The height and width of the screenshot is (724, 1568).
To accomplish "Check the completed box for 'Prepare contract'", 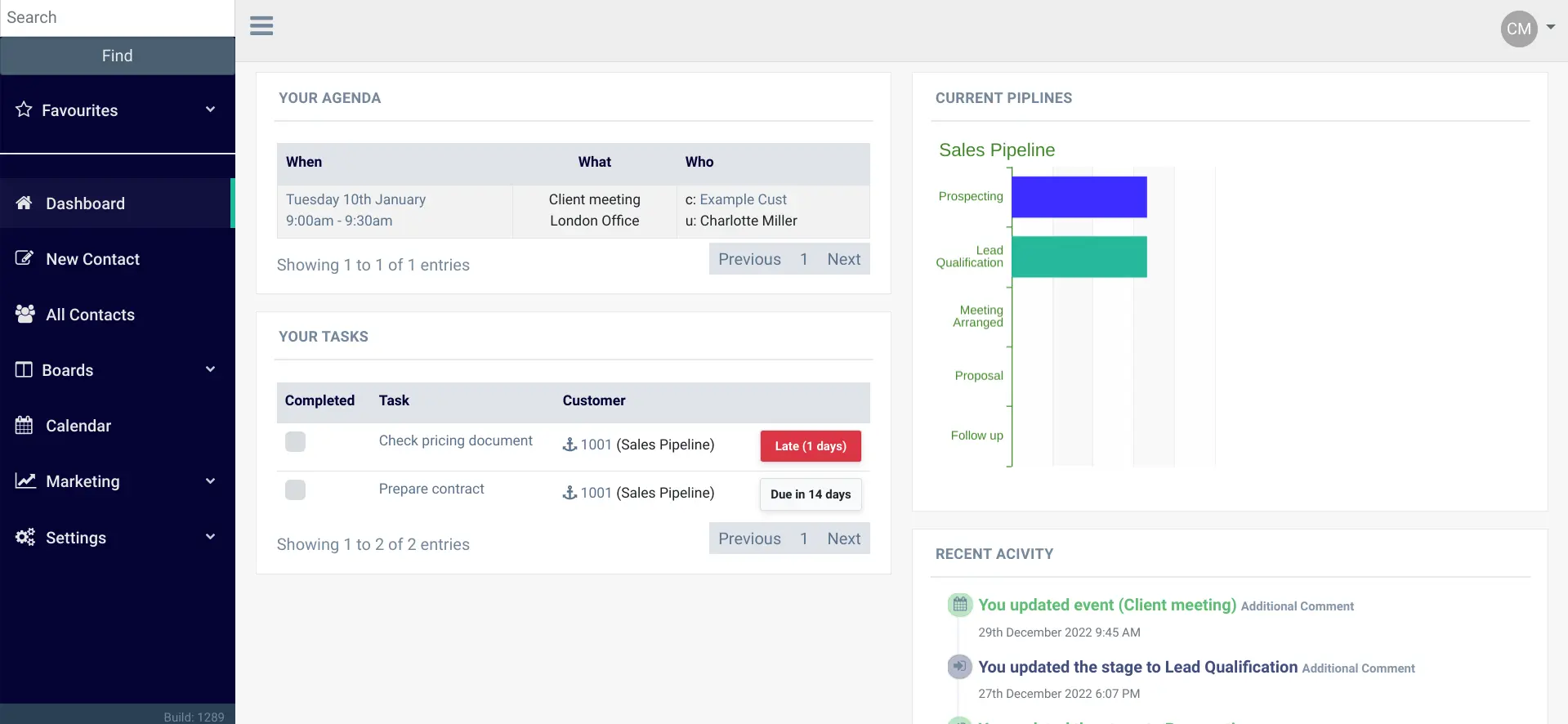I will 295,490.
